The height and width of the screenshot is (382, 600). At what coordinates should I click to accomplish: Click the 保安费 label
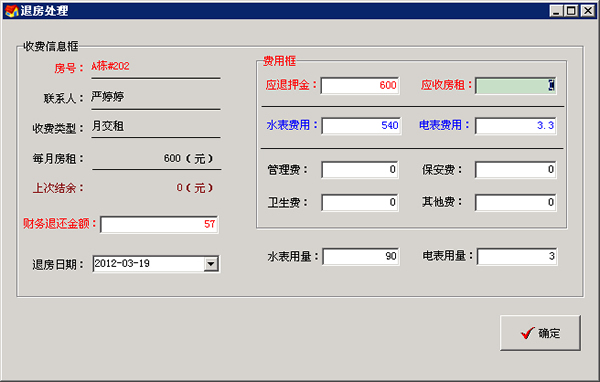(x=442, y=169)
